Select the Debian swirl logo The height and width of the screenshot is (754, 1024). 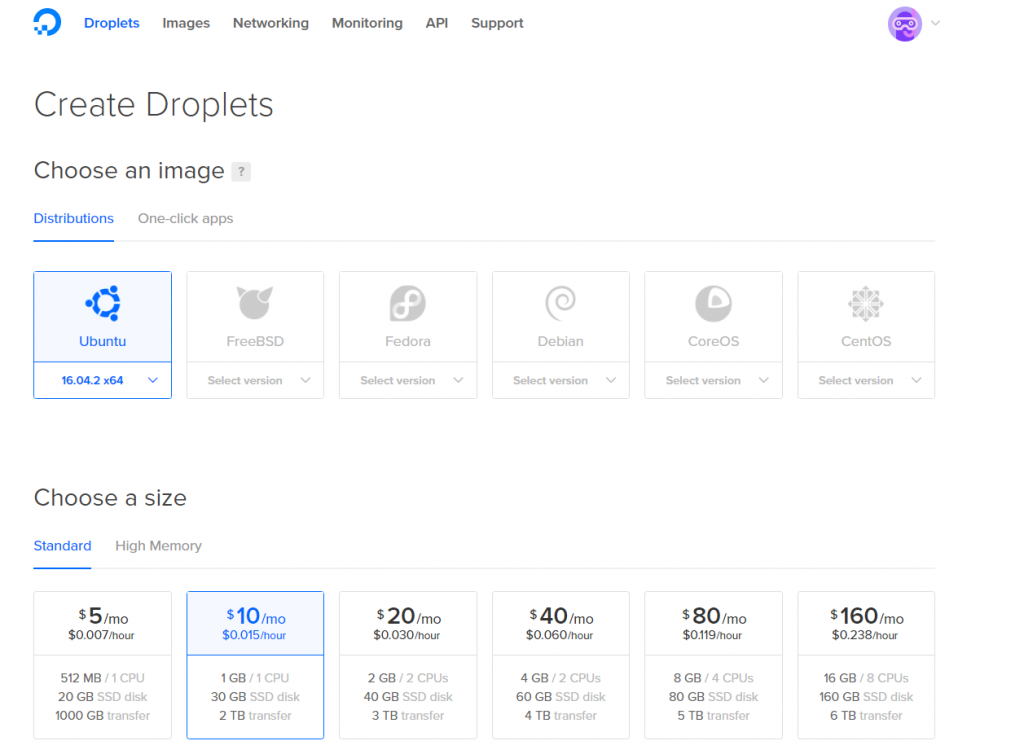tap(560, 303)
